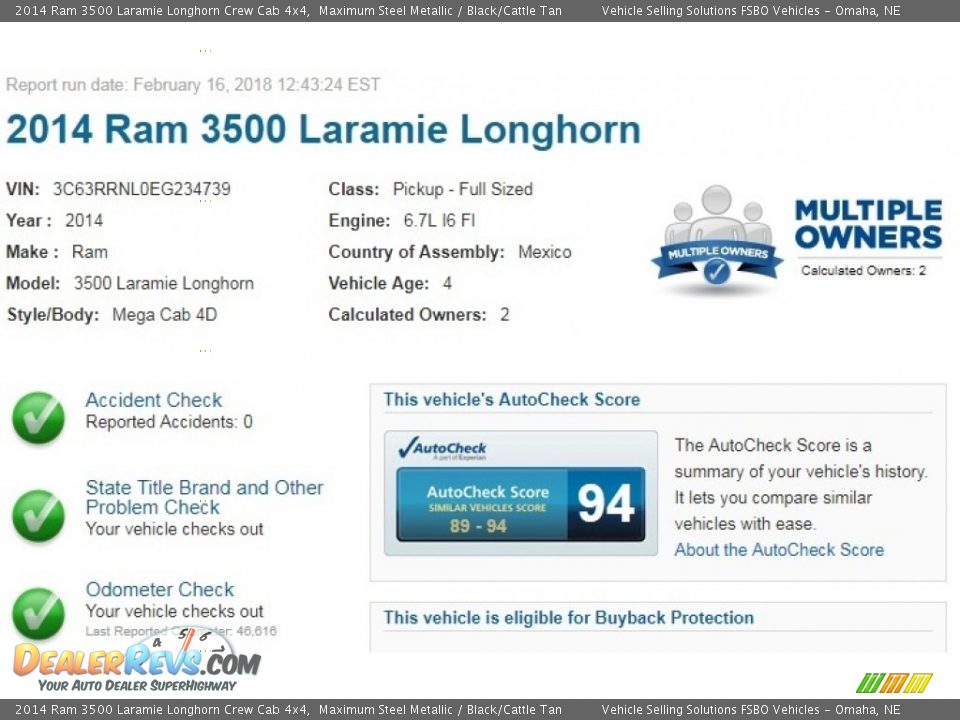The width and height of the screenshot is (960, 720).
Task: Click the green Accident Check checkmark icon
Action: 39,418
